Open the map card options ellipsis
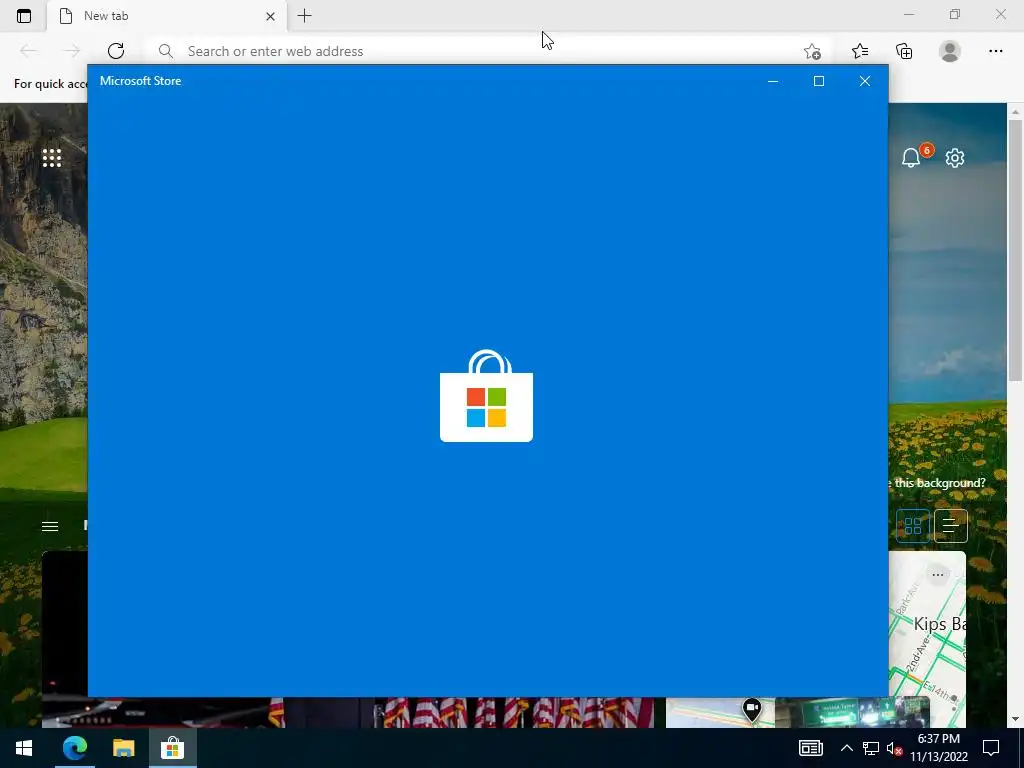This screenshot has height=768, width=1024. [938, 575]
